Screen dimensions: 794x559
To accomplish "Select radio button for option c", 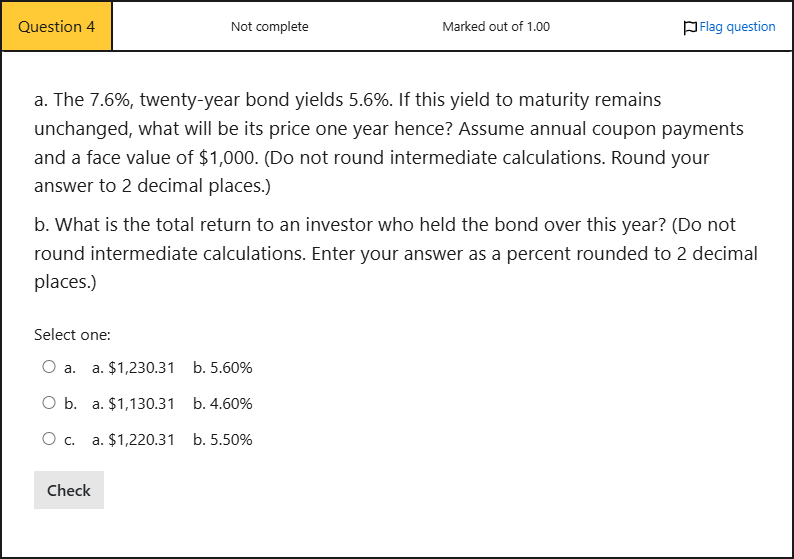I will tap(49, 438).
